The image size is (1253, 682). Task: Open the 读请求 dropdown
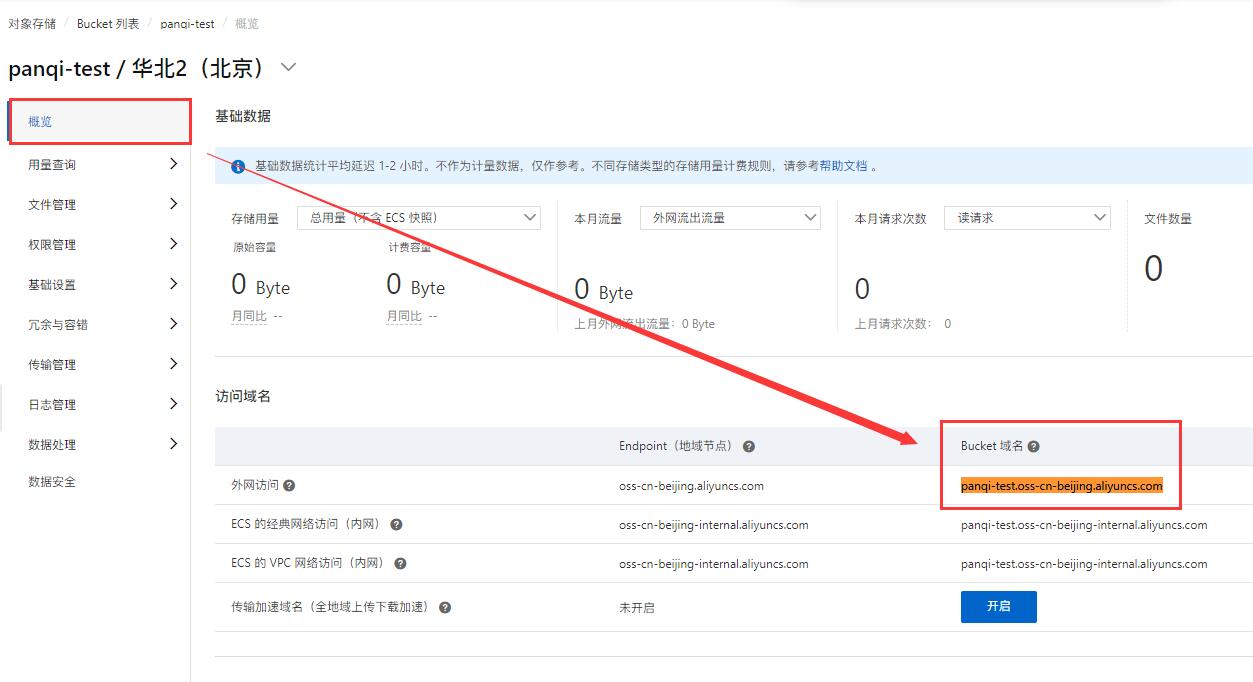coord(1027,217)
